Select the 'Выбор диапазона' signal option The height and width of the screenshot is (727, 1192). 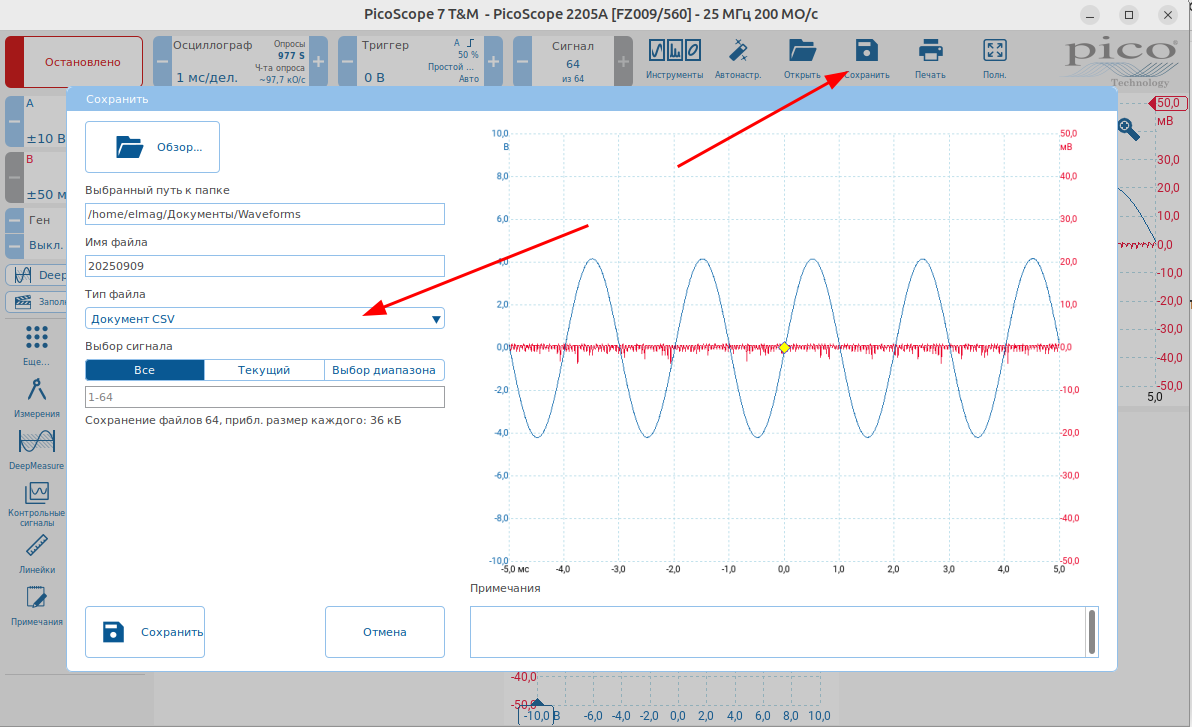(384, 370)
